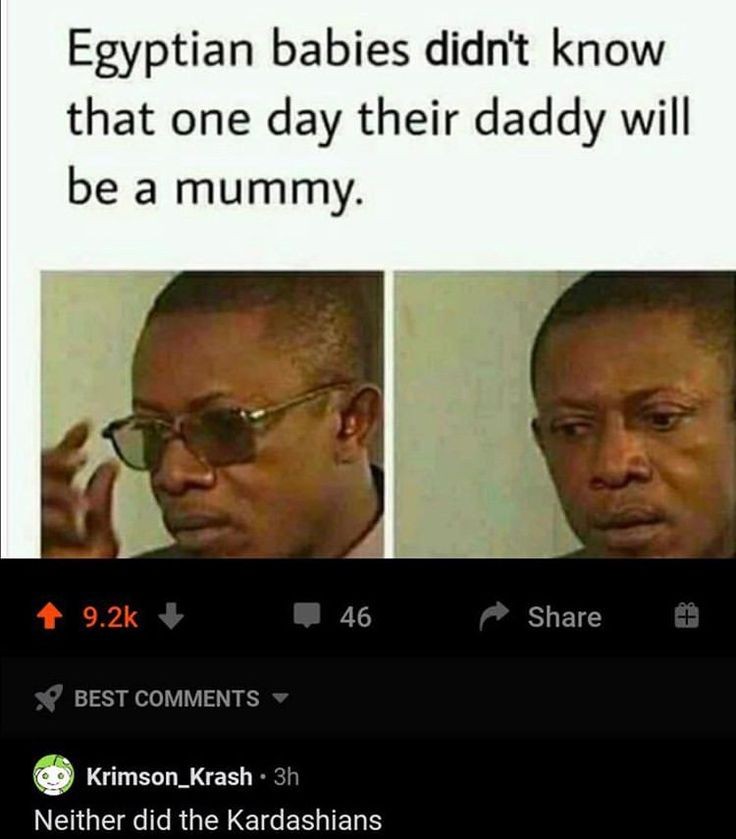The image size is (736, 839).
Task: Select the Neither did the Kardashians comment
Action: click(208, 820)
